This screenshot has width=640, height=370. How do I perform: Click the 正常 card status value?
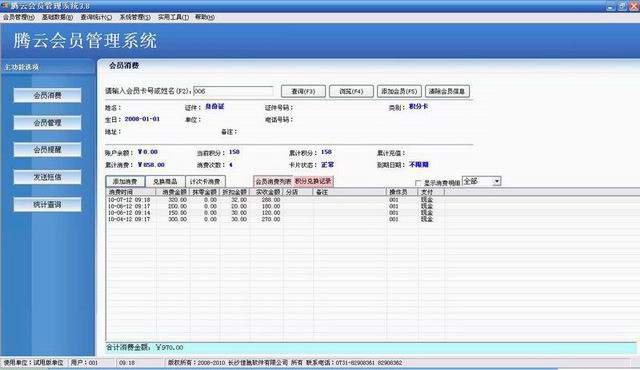pos(327,165)
